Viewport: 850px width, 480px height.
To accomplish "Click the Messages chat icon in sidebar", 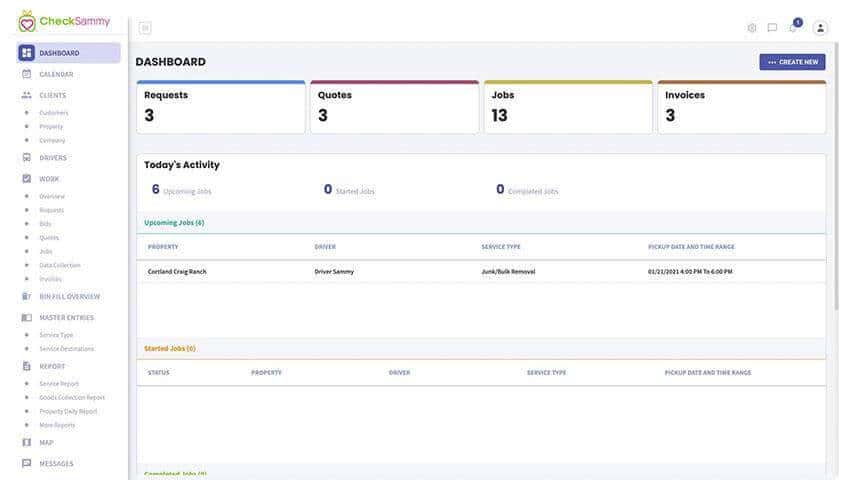I will coord(26,463).
